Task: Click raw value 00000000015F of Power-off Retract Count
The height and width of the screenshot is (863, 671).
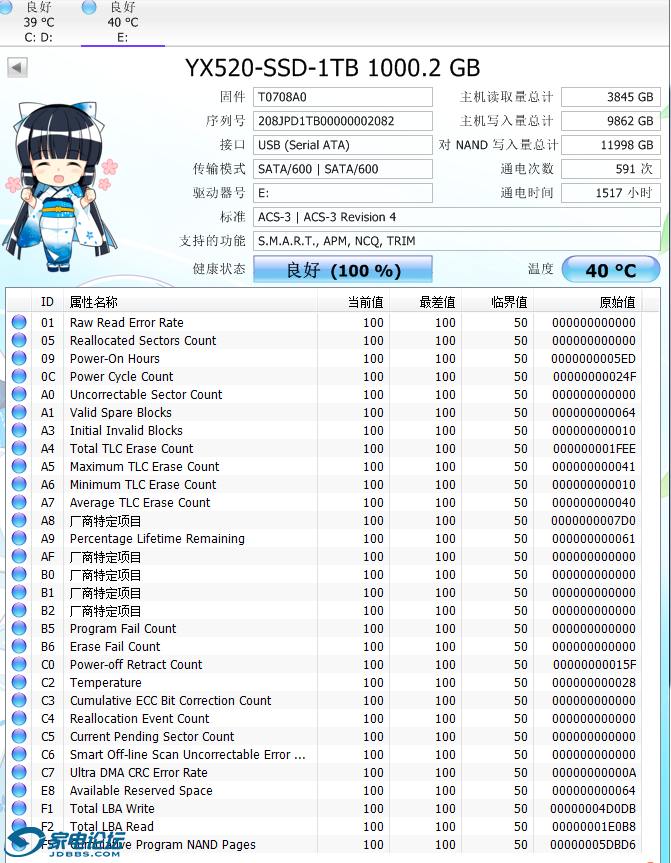Action: 594,665
